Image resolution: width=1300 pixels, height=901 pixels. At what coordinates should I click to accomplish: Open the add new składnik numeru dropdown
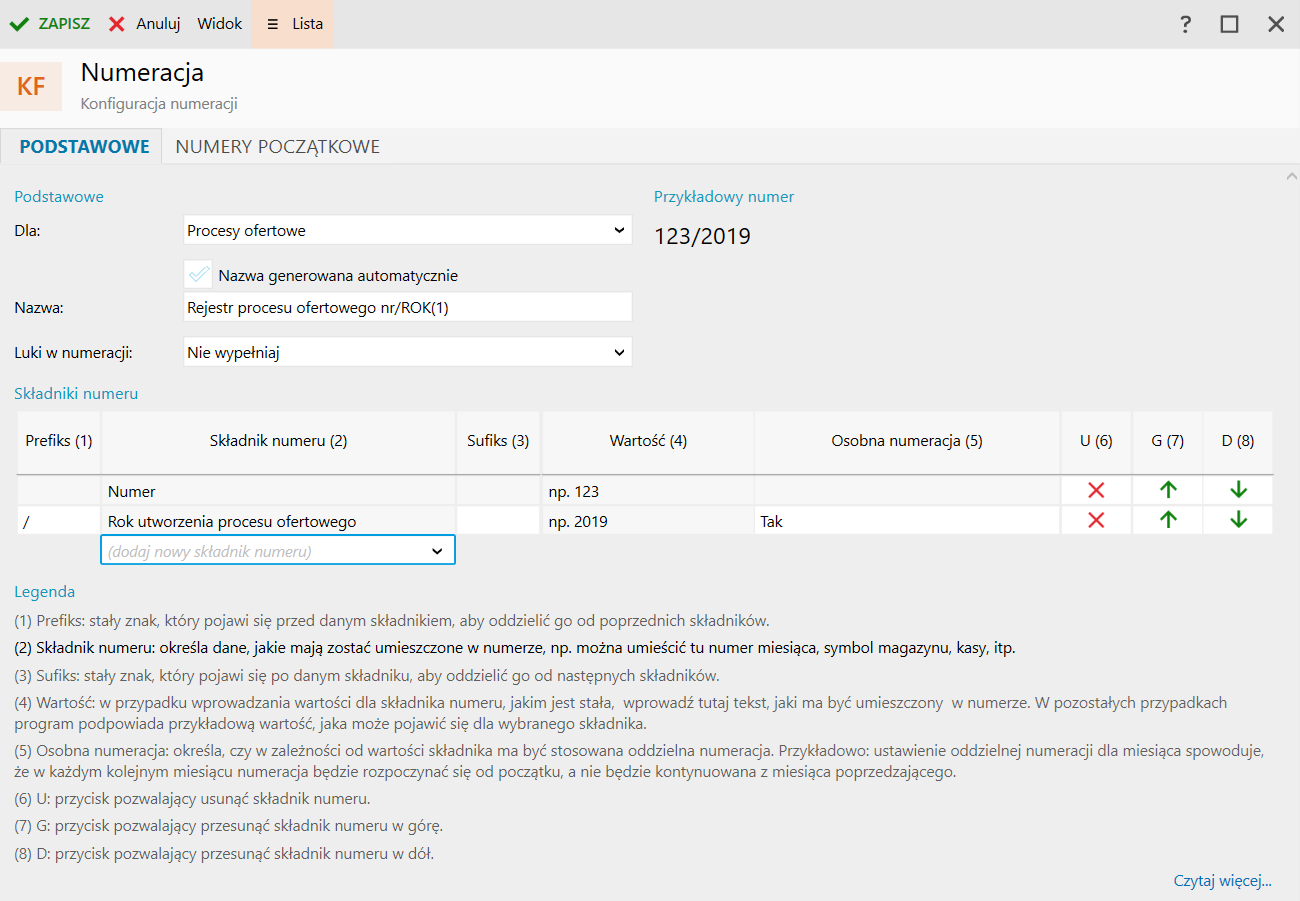pos(278,550)
